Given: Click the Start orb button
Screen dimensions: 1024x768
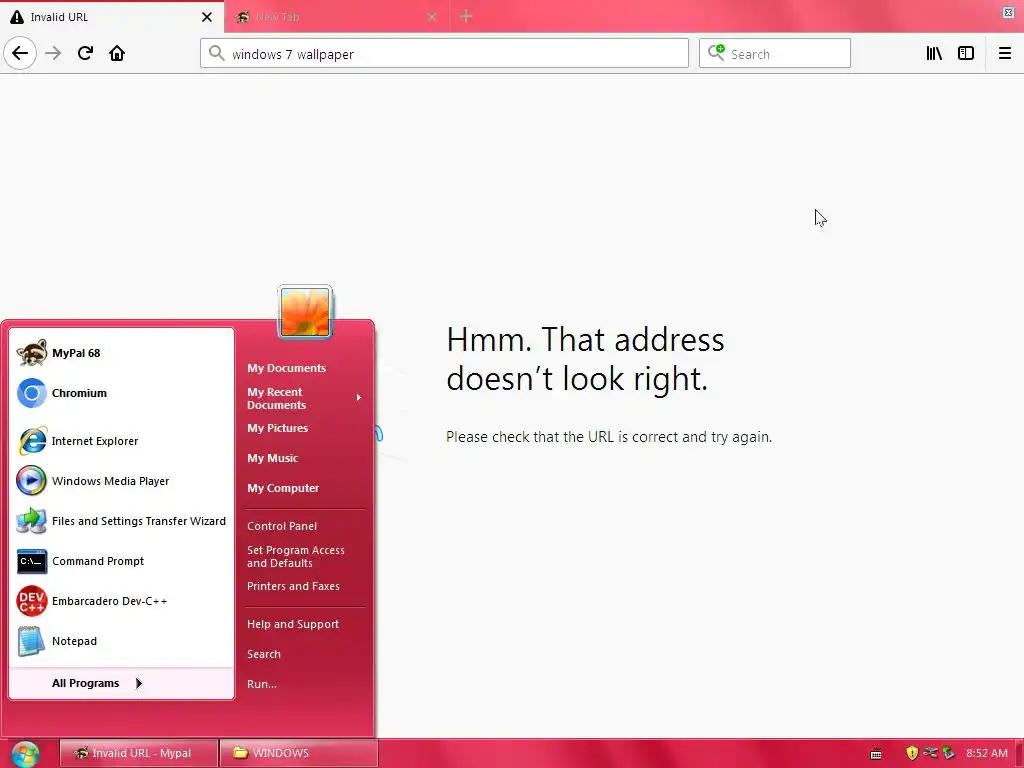Looking at the screenshot, I should 25,753.
